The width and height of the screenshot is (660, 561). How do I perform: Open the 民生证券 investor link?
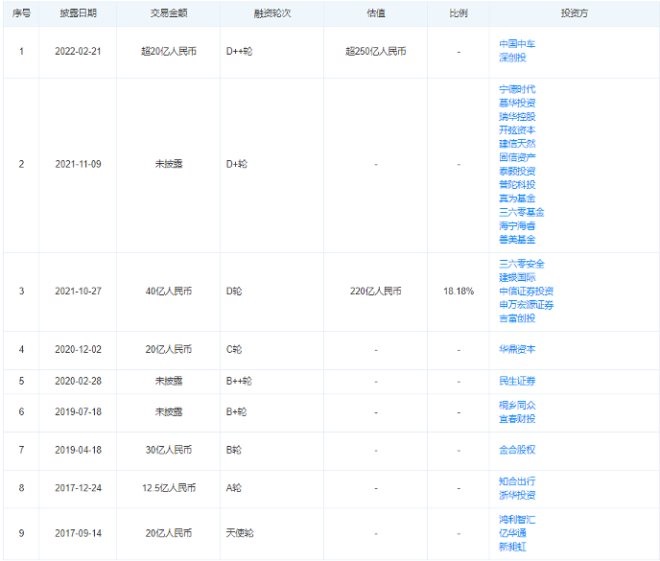[x=517, y=381]
